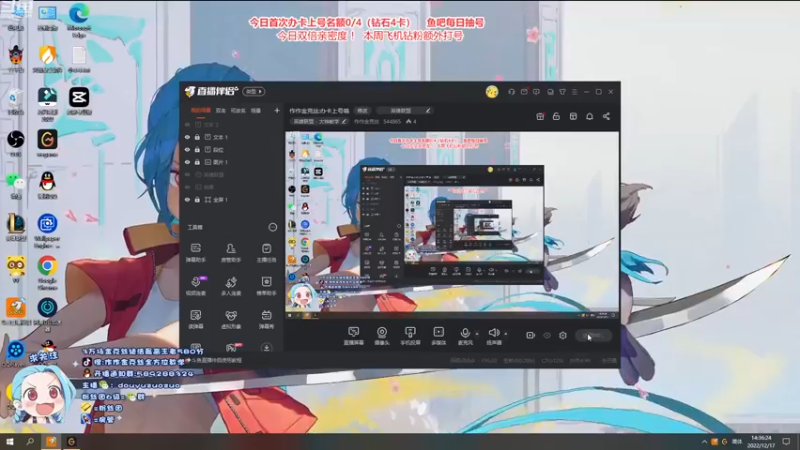Screen dimensions: 800x450
Task: Edit the category using the pencil beside 英雄联盟
Action: coord(428,111)
